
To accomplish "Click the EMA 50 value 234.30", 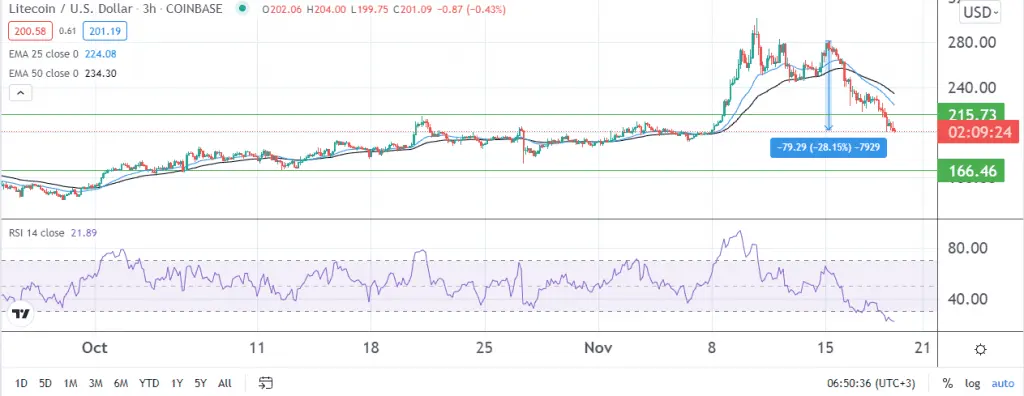I will (x=100, y=73).
